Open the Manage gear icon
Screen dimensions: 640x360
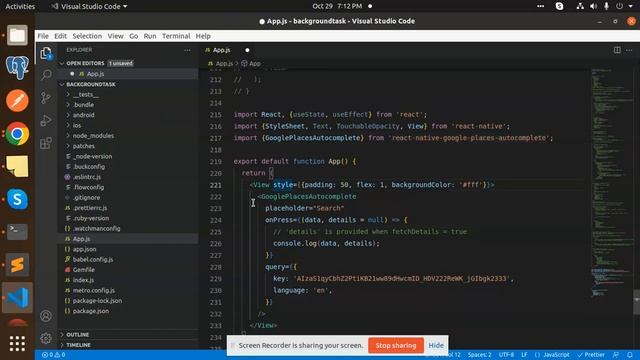tap(46, 338)
